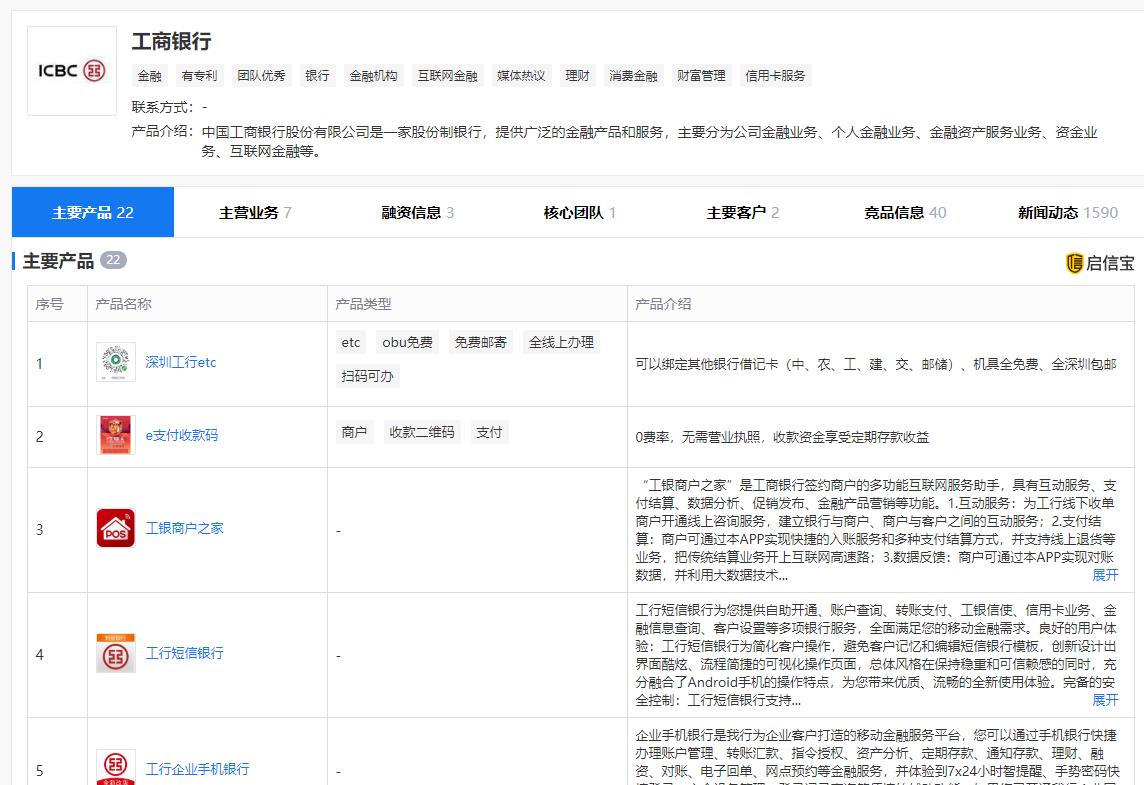Click the ICBC company logo

tap(72, 71)
